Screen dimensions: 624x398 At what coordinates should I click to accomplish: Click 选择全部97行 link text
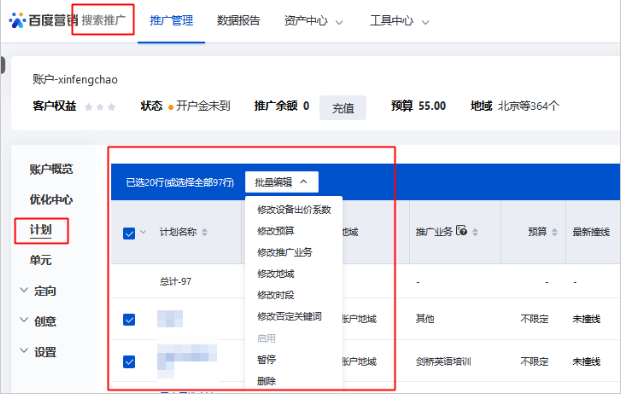(x=203, y=183)
